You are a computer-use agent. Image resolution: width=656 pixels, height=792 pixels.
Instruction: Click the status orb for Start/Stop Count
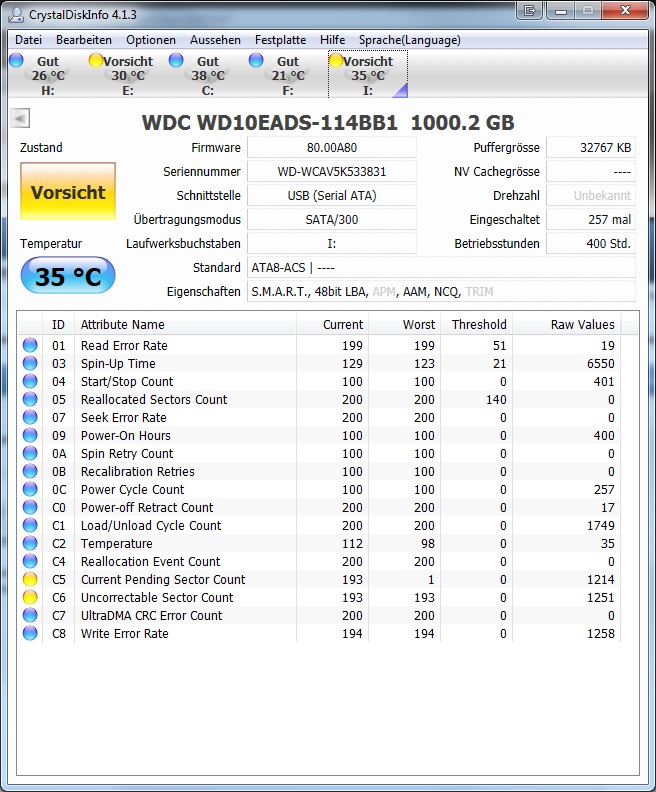pos(30,381)
